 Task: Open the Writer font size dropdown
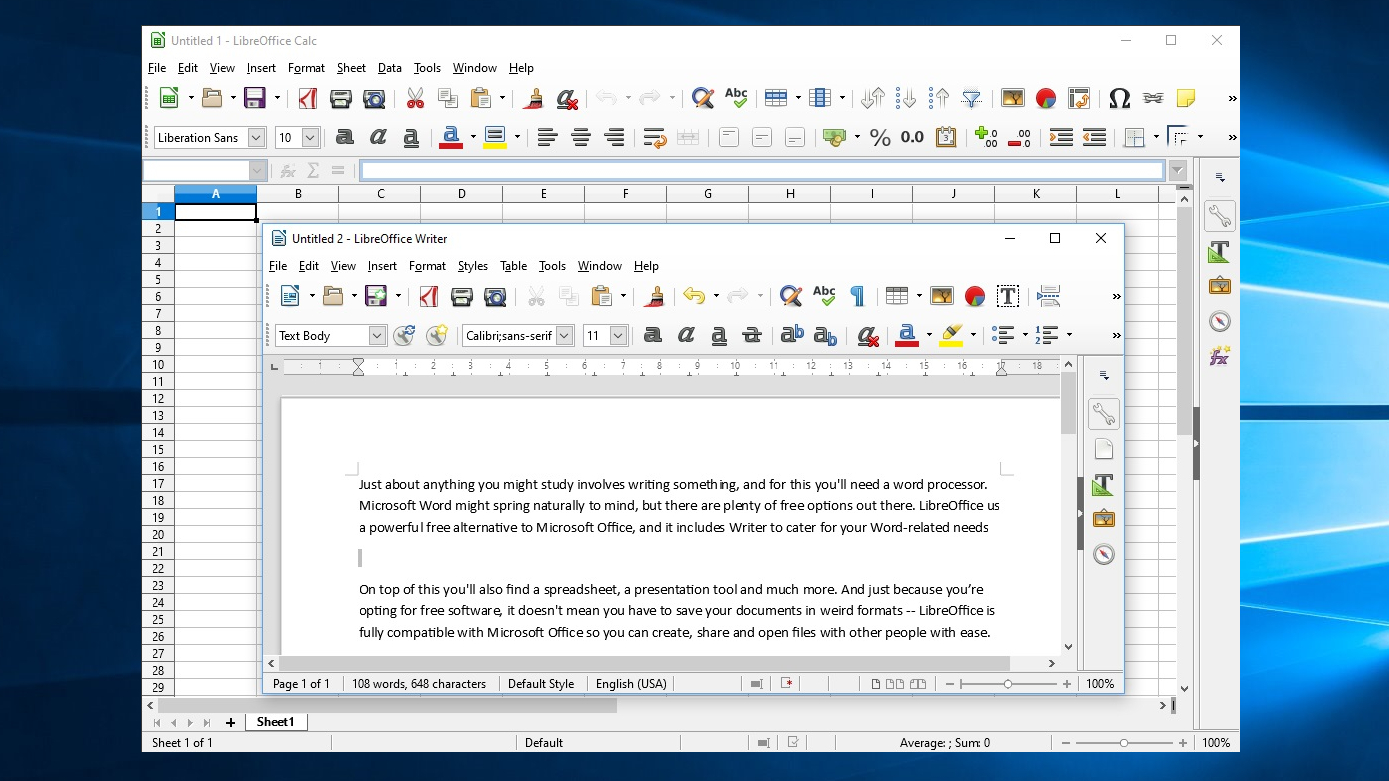point(619,336)
